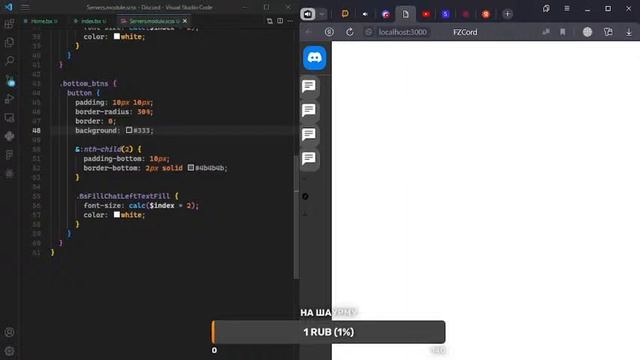Open the white color swatch under calc($index
This screenshot has width=640, height=360.
point(117,215)
